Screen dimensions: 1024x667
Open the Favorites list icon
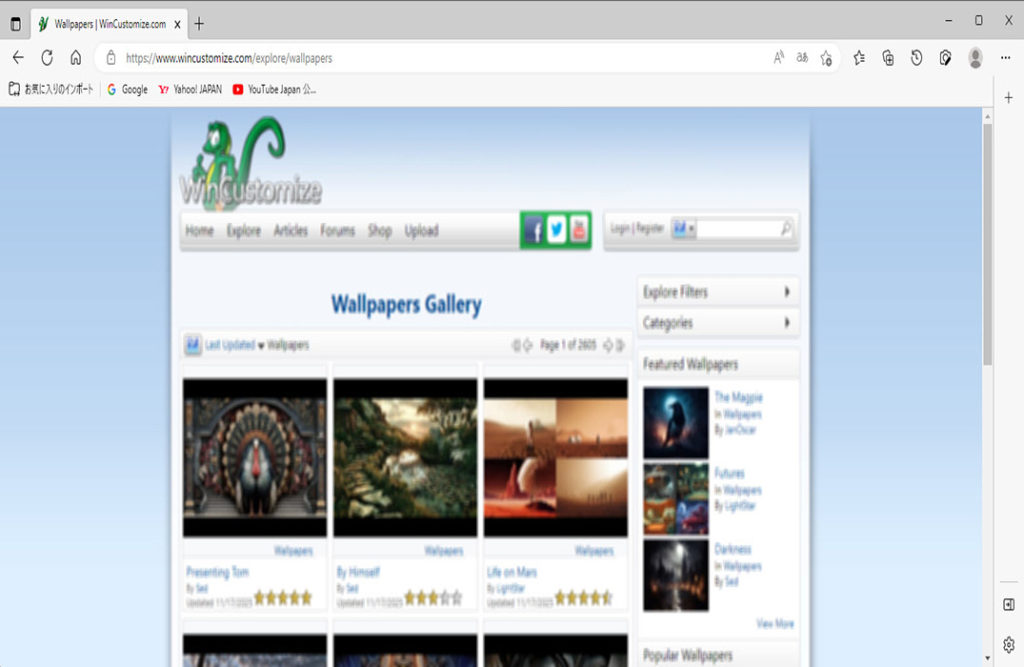(x=859, y=58)
